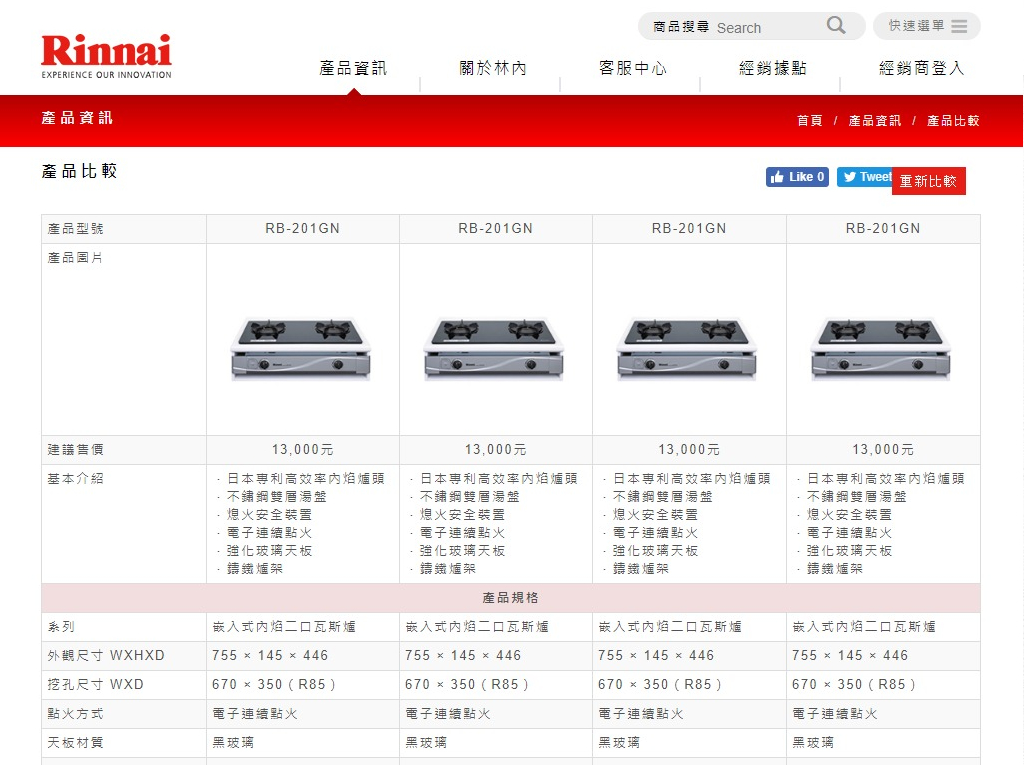Screen dimensions: 1024x765
Task: Open the fourth column's stove product image
Action: [x=881, y=348]
